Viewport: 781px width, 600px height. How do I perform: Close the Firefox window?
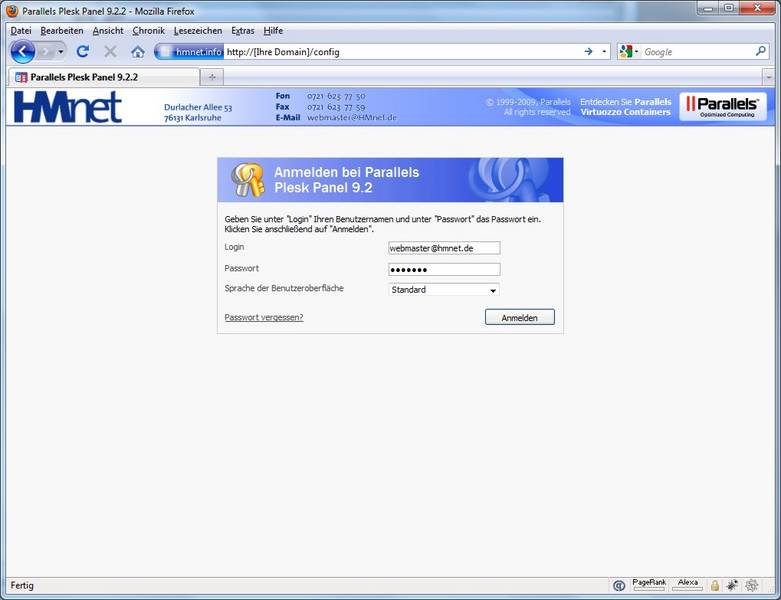coord(757,8)
